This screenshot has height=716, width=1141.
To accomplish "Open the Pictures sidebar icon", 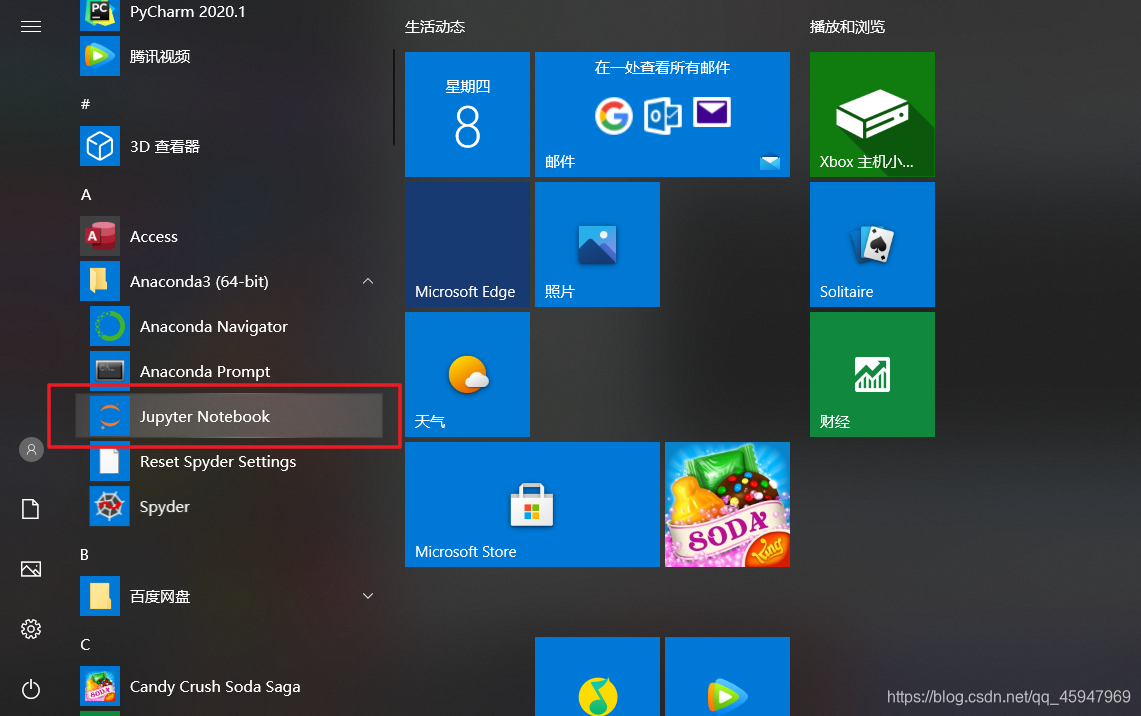I will click(x=31, y=569).
